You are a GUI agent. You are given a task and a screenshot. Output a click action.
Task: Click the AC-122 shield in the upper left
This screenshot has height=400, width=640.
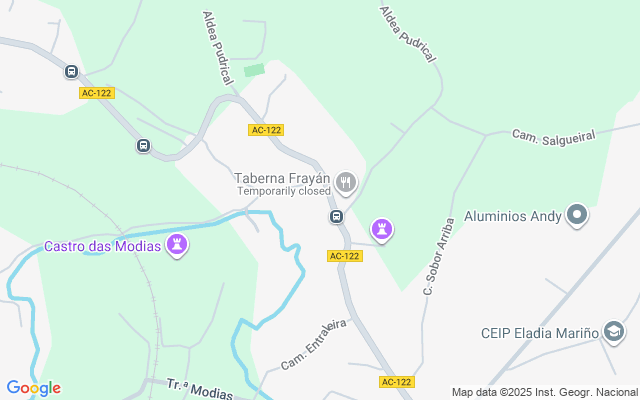(x=97, y=93)
